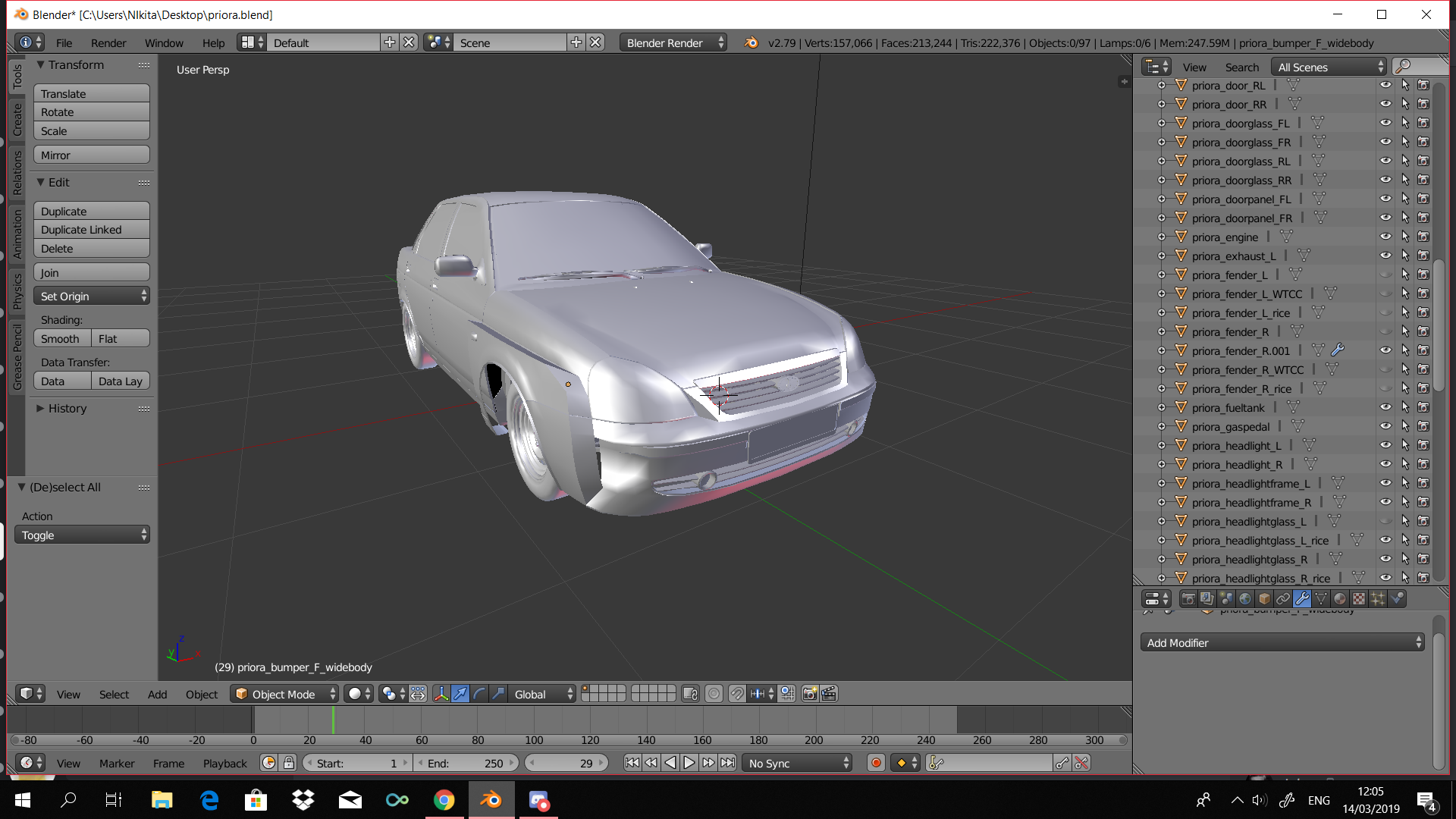The width and height of the screenshot is (1456, 819).
Task: Hide priora_engine using its eye icon
Action: (1385, 237)
